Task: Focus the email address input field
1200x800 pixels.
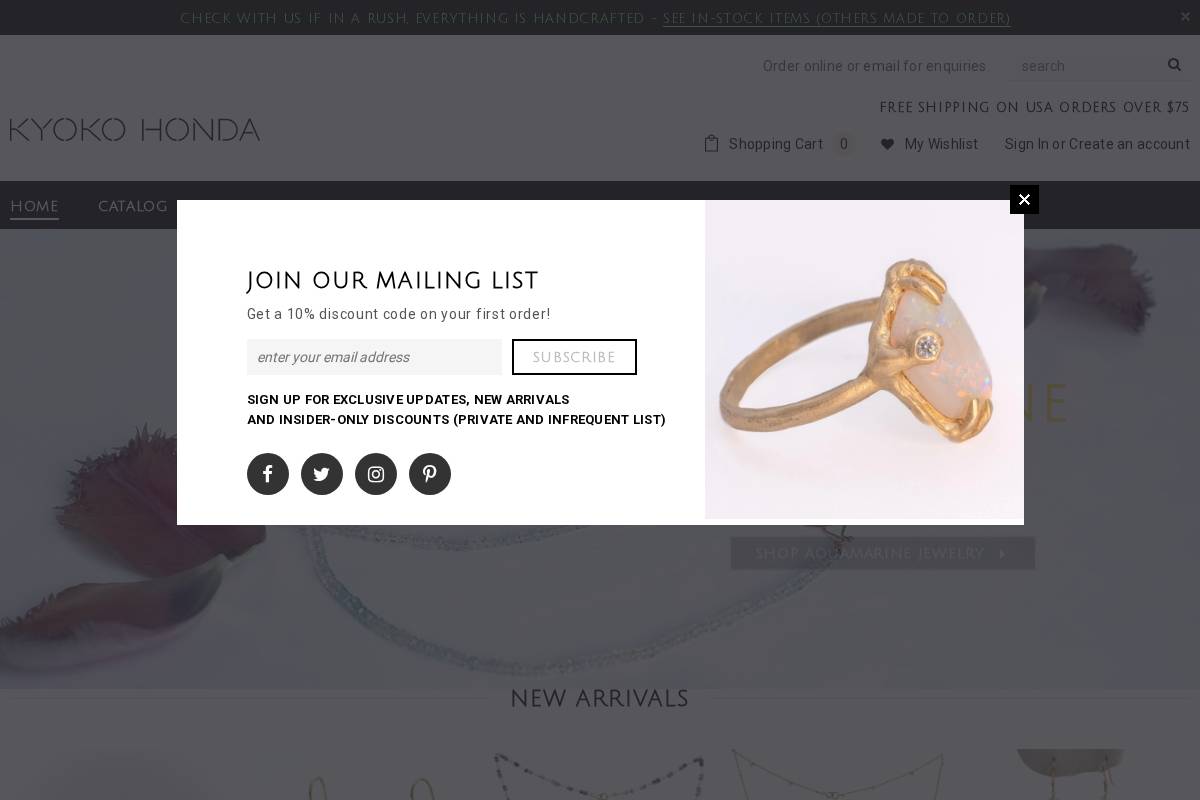Action: click(374, 357)
